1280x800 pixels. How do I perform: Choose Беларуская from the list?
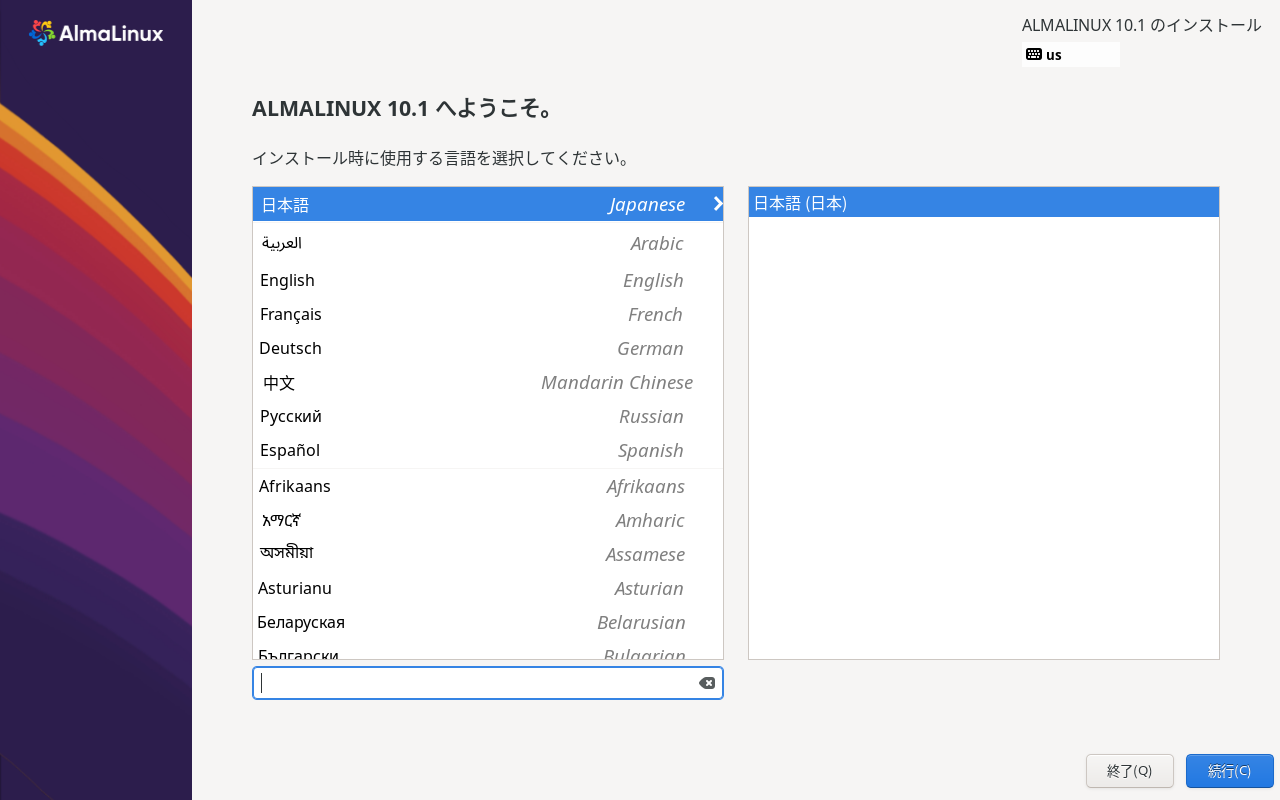click(487, 622)
